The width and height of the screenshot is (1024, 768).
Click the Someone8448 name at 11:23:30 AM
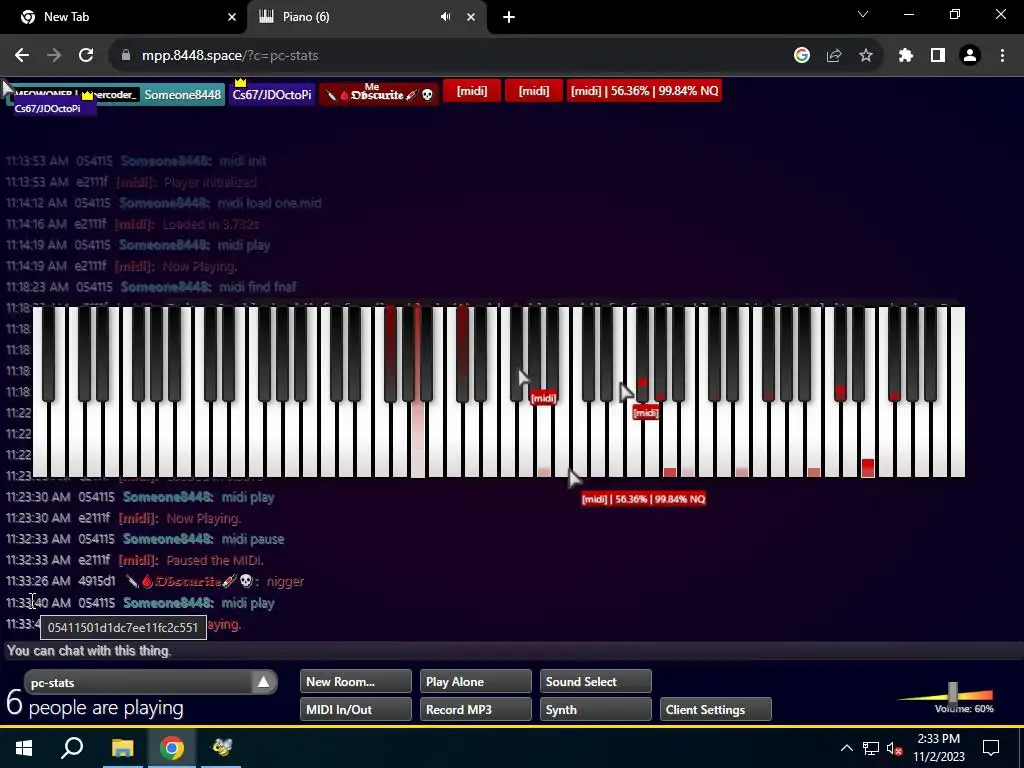[168, 497]
